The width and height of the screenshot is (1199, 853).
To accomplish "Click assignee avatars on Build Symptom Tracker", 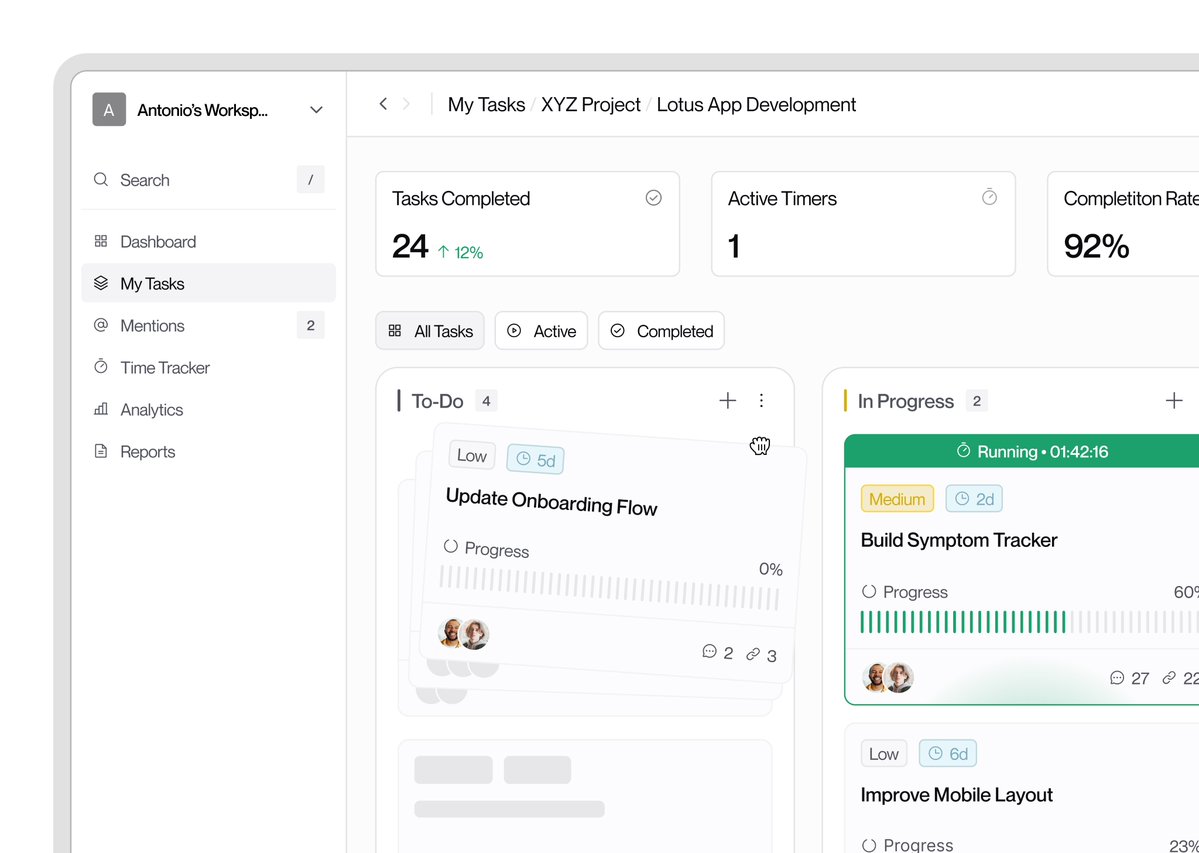I will click(x=888, y=677).
